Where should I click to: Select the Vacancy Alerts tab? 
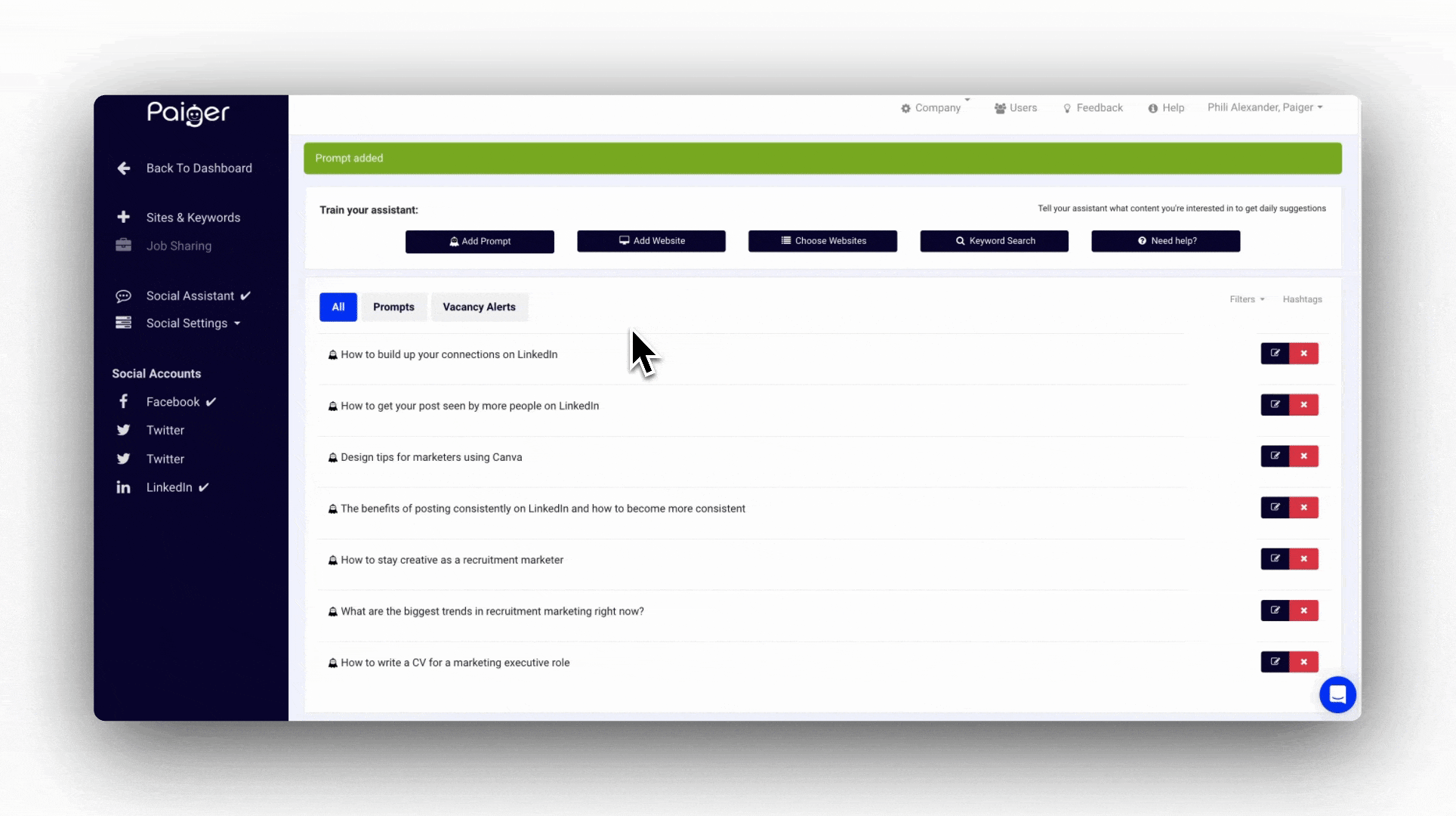tap(479, 307)
